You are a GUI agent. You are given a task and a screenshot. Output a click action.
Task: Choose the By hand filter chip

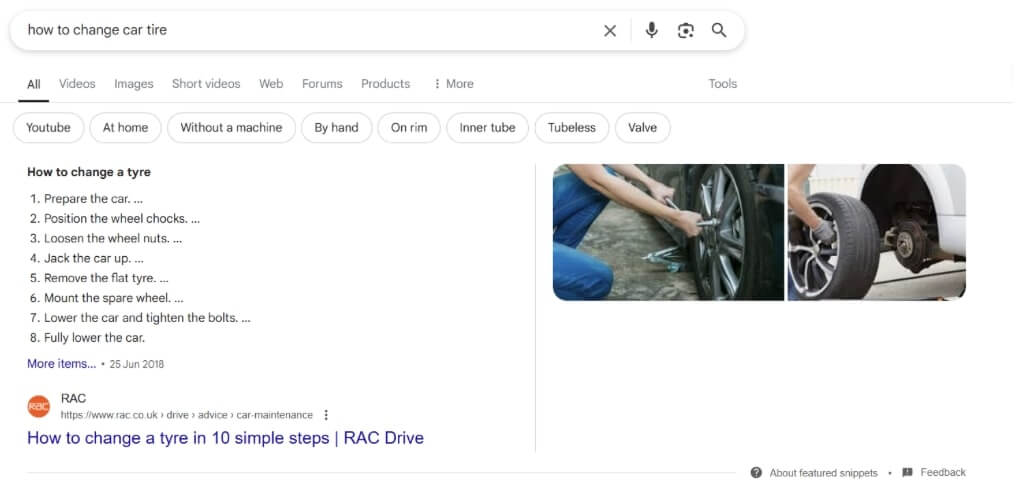336,128
